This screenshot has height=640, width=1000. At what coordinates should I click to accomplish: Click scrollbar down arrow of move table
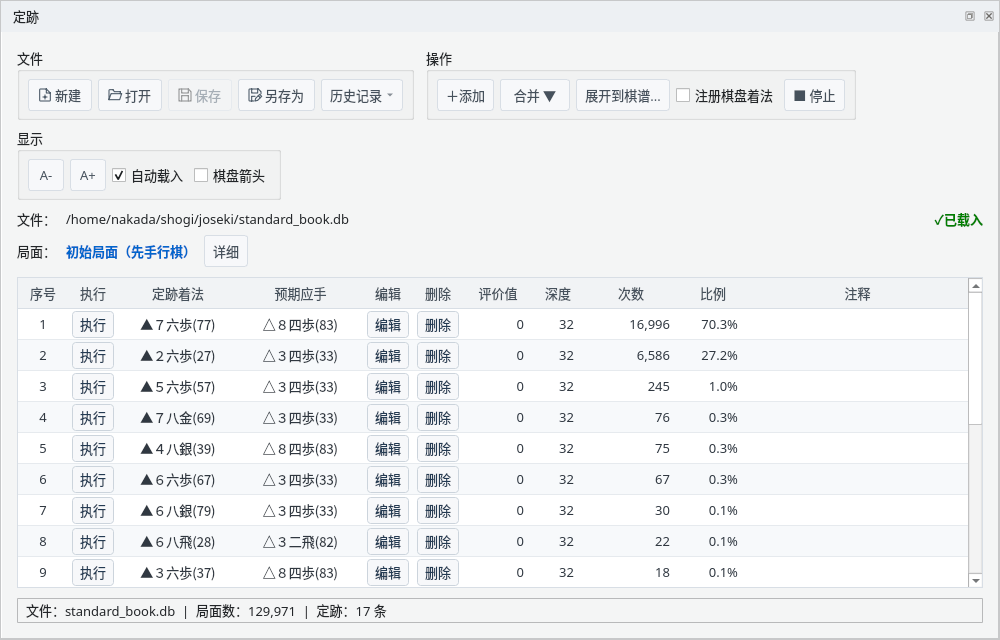pos(975,580)
